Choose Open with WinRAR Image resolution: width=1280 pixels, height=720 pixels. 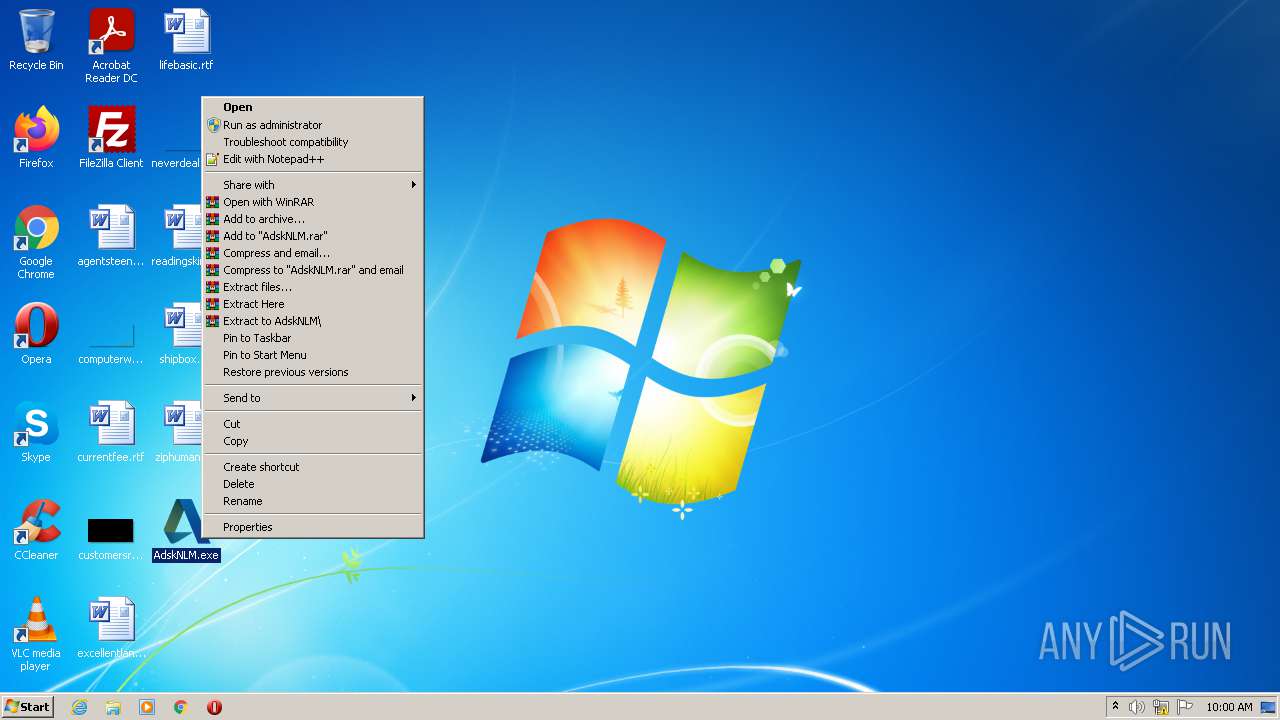click(x=313, y=202)
